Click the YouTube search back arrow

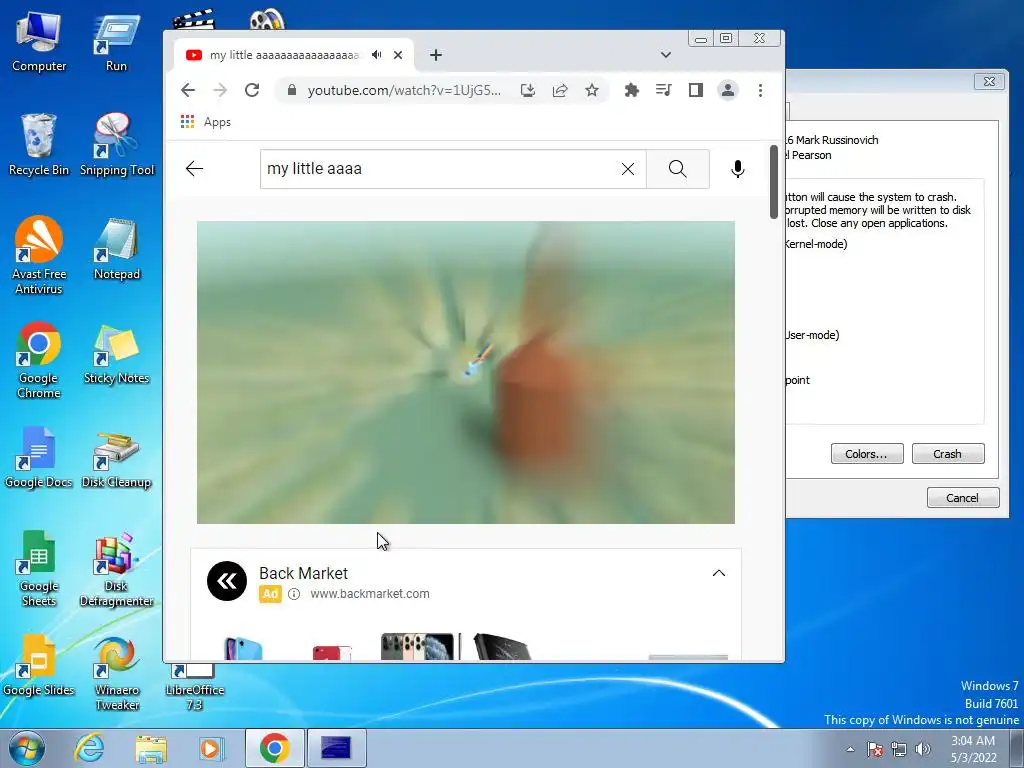195,169
